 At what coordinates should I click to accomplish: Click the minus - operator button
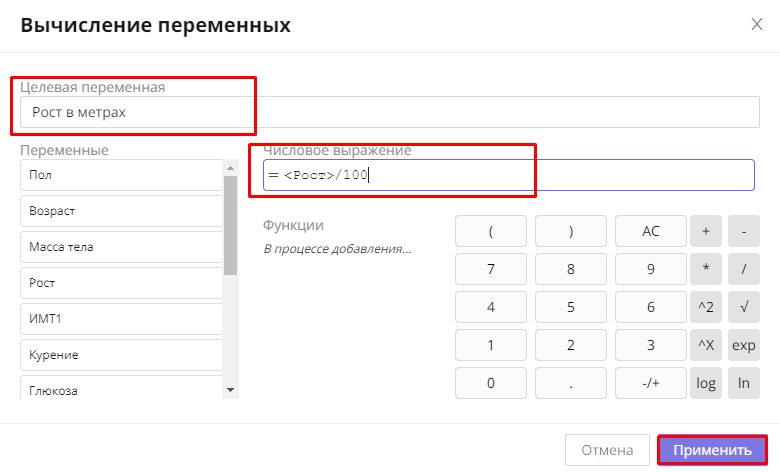[743, 231]
